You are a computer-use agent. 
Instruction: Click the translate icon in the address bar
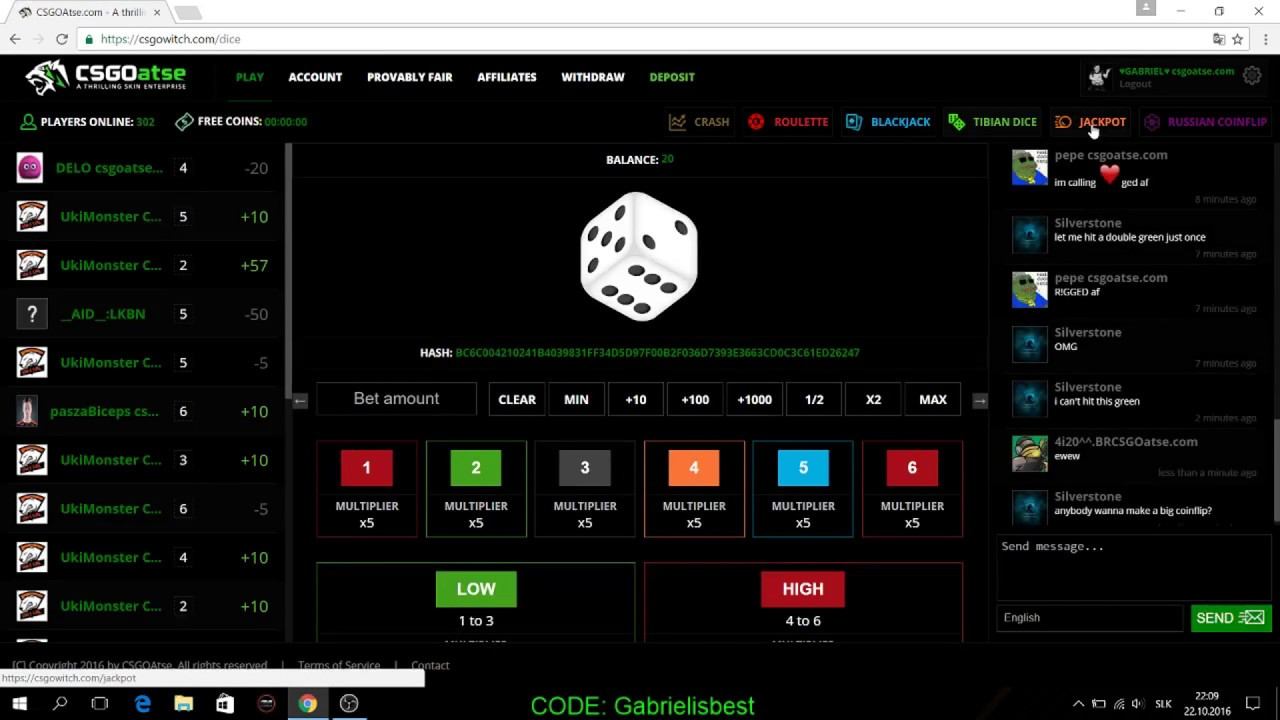[x=1219, y=39]
